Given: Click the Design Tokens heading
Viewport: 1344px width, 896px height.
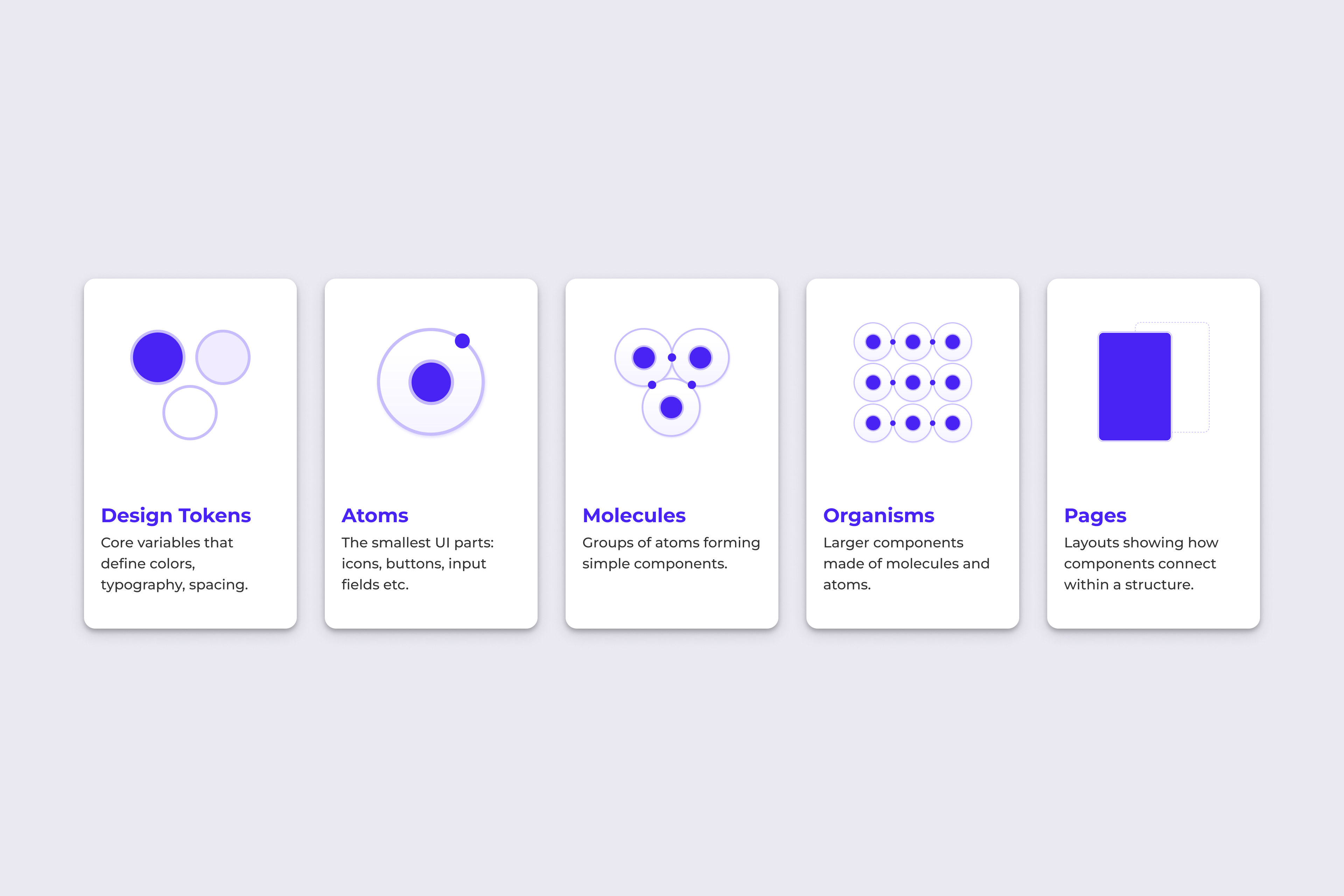Looking at the screenshot, I should pyautogui.click(x=176, y=516).
